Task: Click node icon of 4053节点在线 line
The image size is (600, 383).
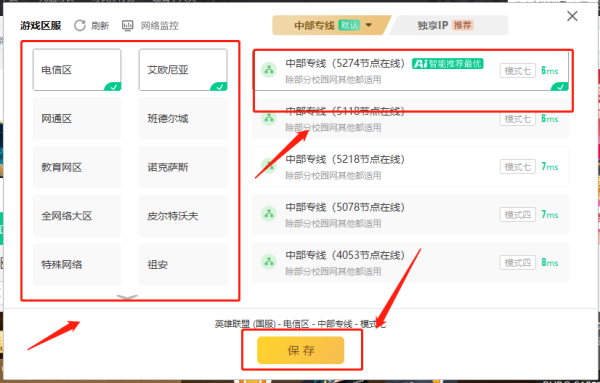Action: click(269, 262)
